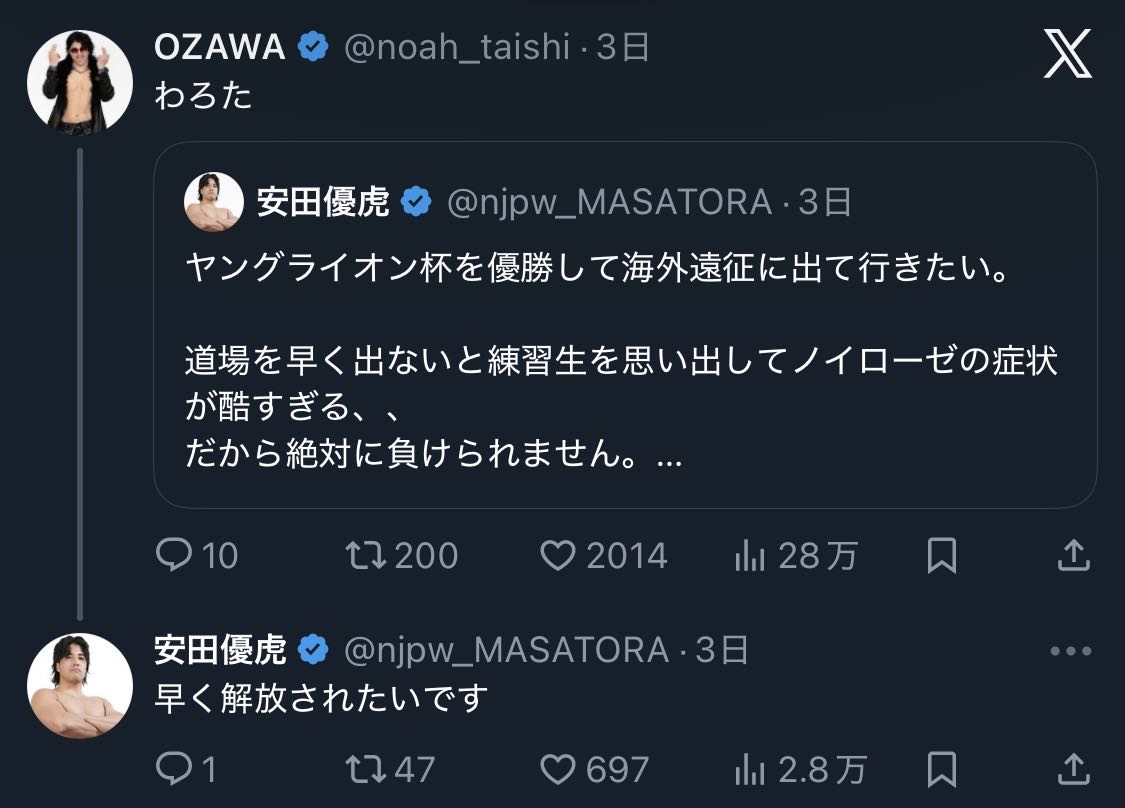Screen dimensions: 1125x808
Task: Open the more options menu on 安田優虎's reply
Action: click(x=1070, y=651)
